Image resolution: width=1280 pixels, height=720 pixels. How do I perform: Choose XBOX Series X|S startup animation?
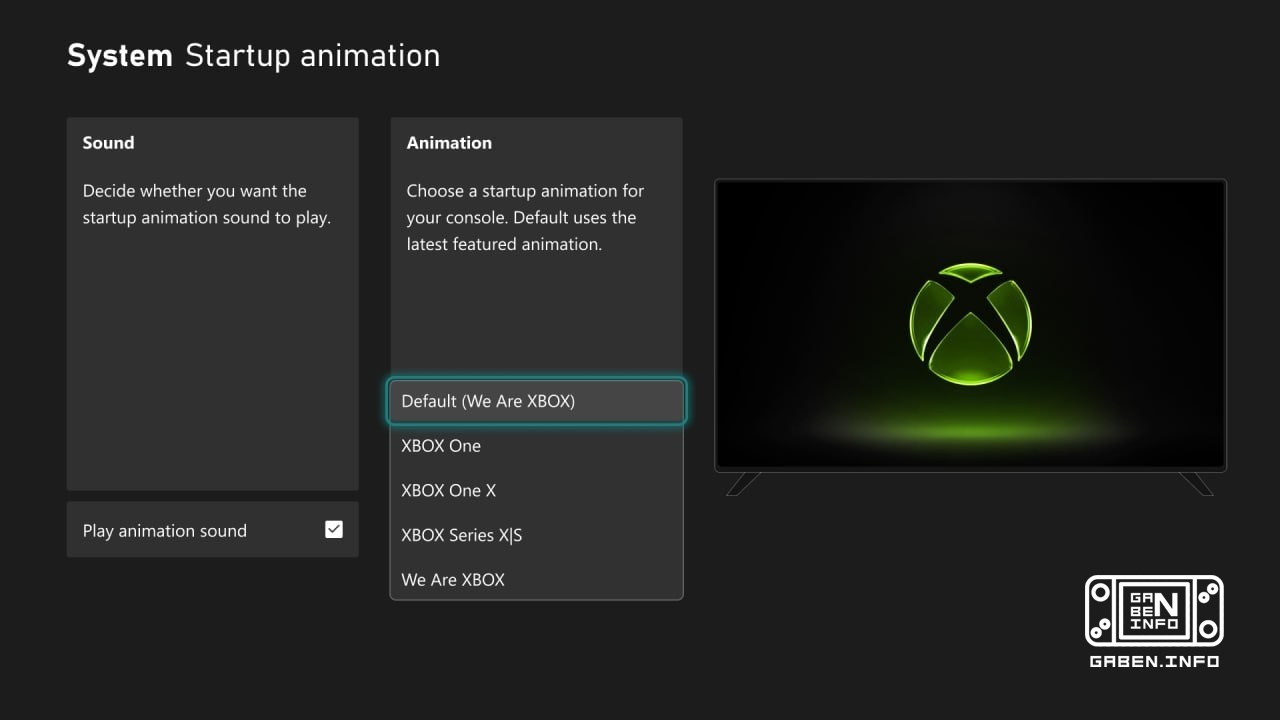pos(537,535)
